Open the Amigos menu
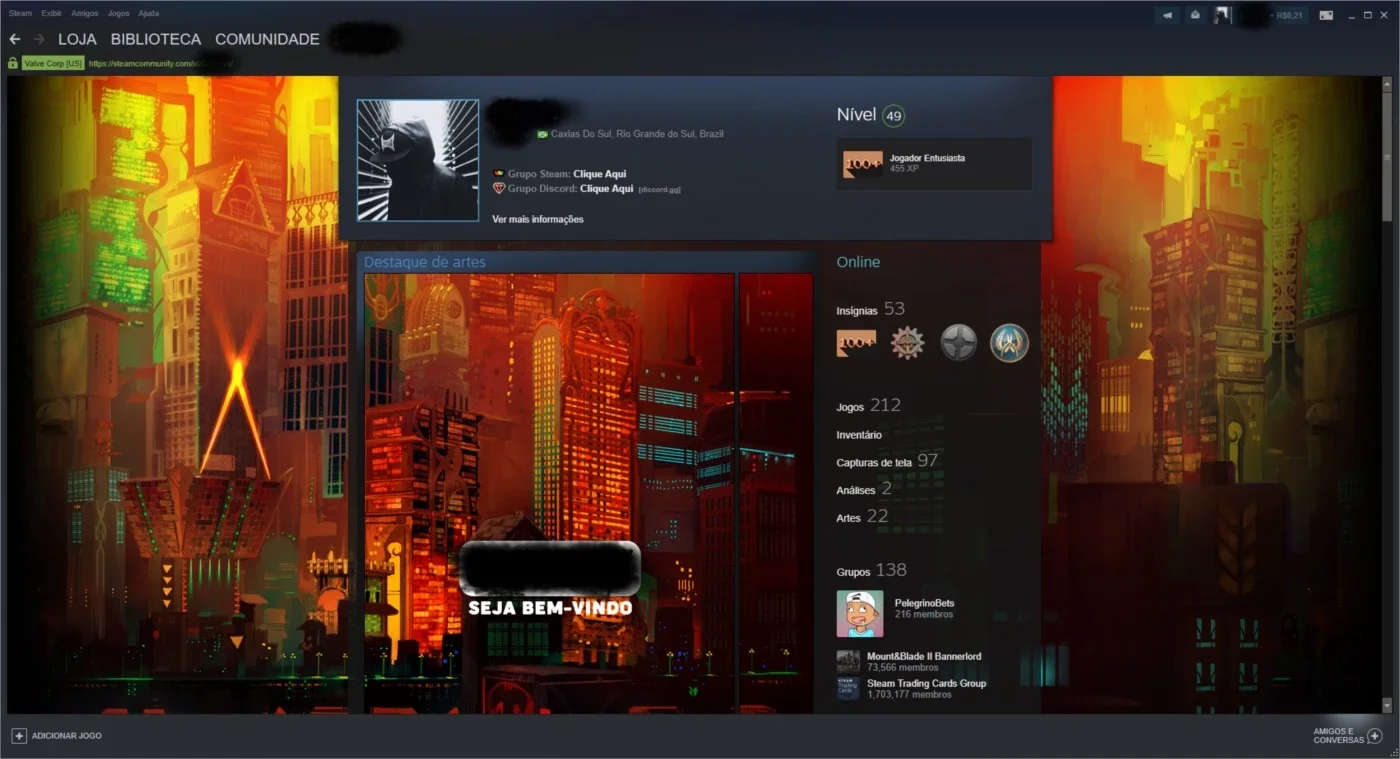The image size is (1400, 759). 85,14
